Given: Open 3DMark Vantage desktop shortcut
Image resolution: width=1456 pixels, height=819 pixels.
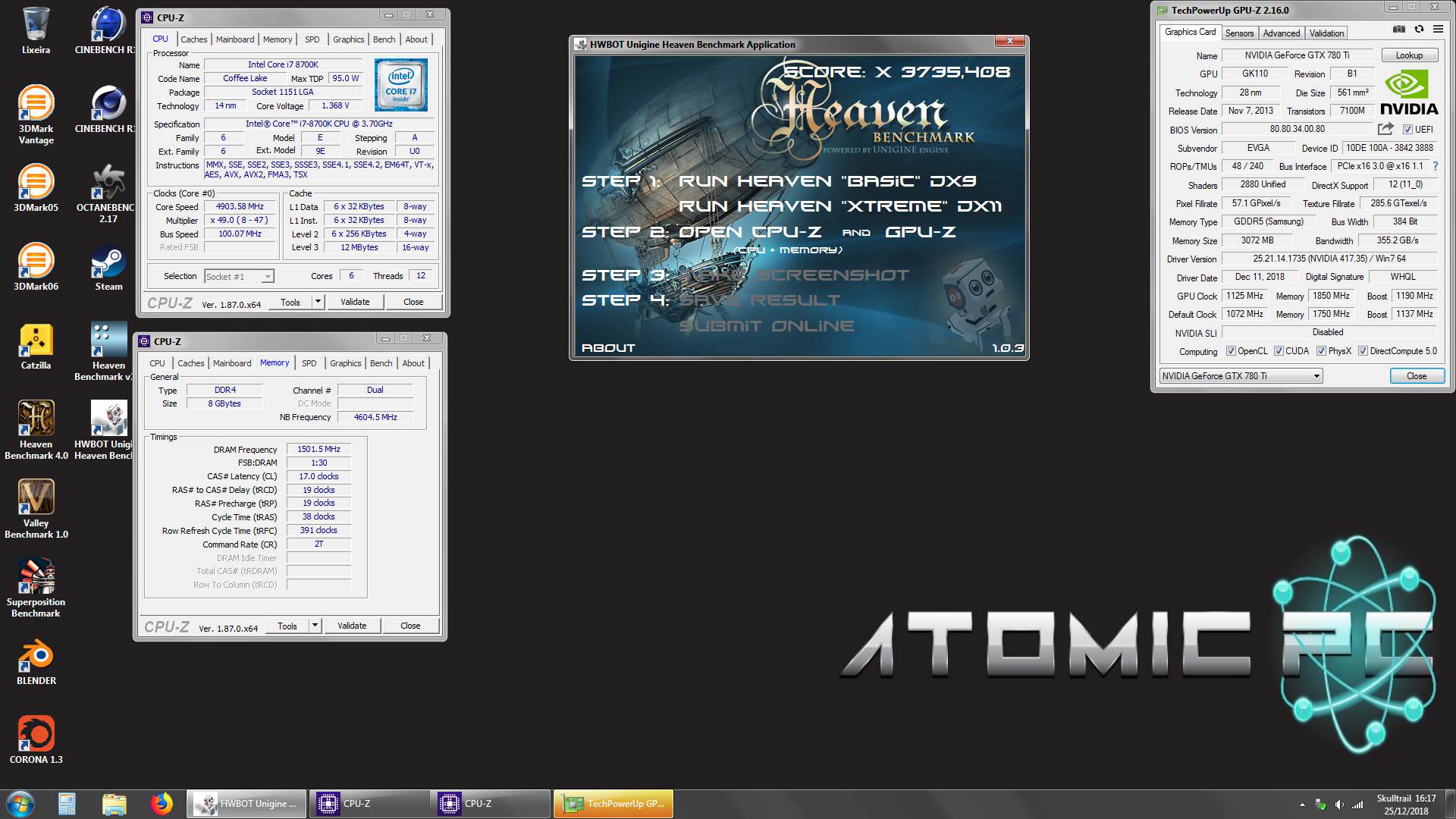Looking at the screenshot, I should pyautogui.click(x=36, y=115).
